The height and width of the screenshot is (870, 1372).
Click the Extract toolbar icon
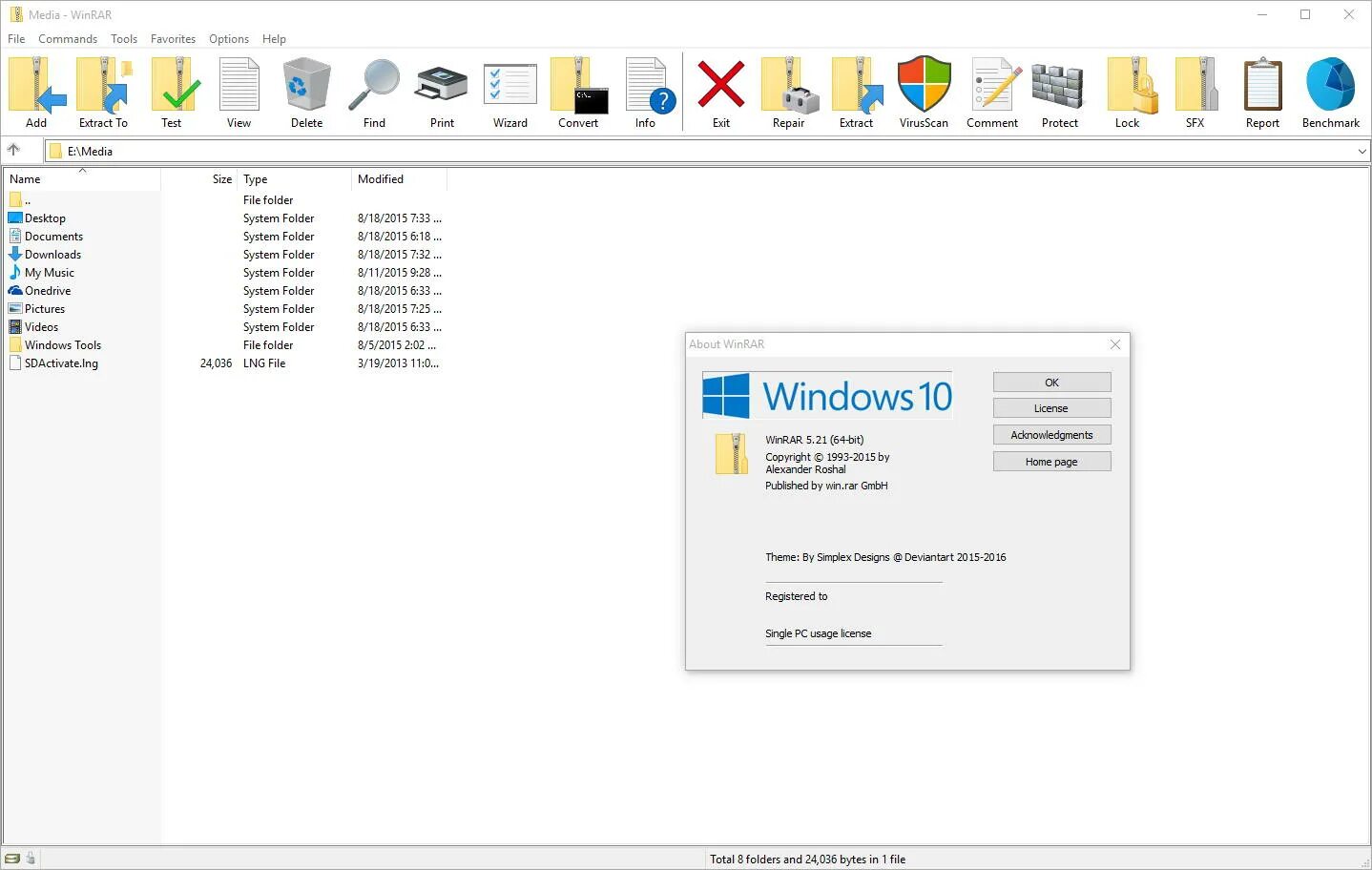coord(857,93)
